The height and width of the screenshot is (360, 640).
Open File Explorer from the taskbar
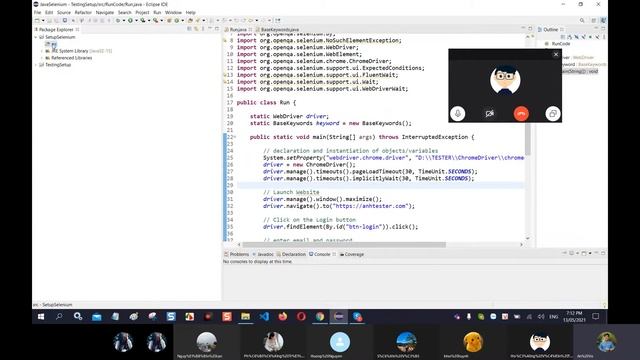pos(245,316)
